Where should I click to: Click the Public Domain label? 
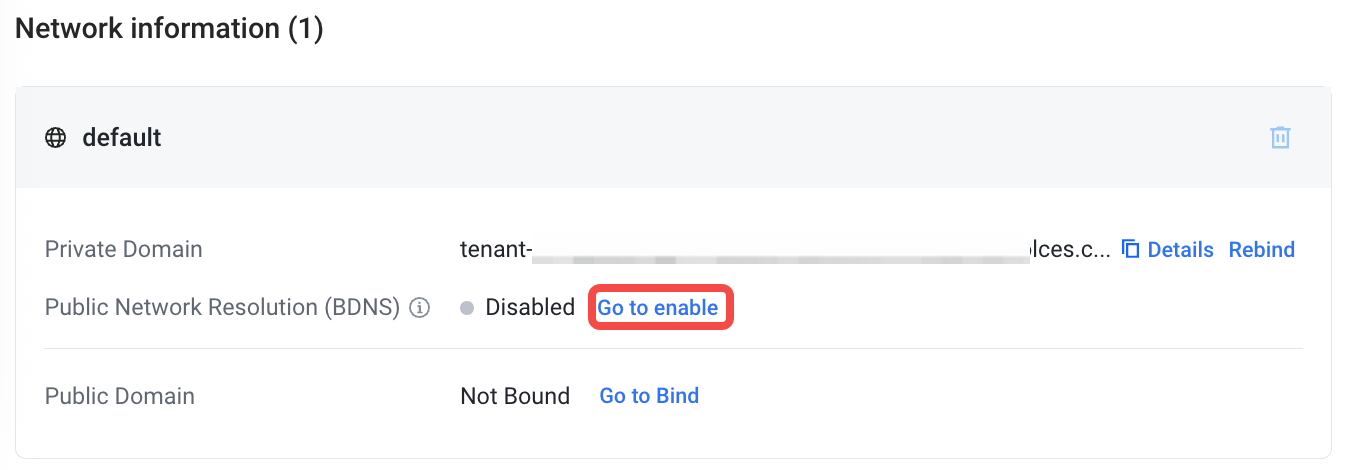(120, 396)
